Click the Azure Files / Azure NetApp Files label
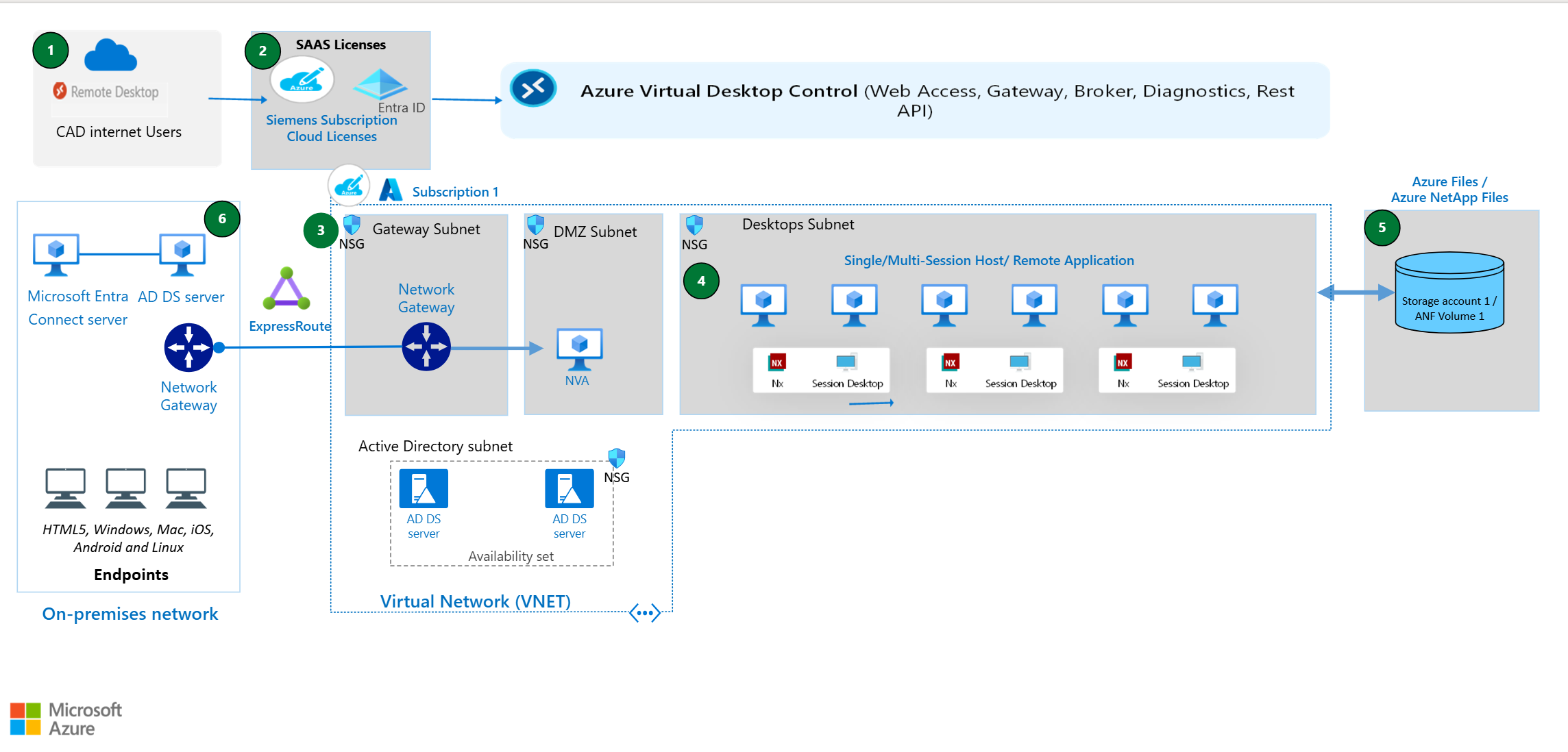 point(1449,190)
